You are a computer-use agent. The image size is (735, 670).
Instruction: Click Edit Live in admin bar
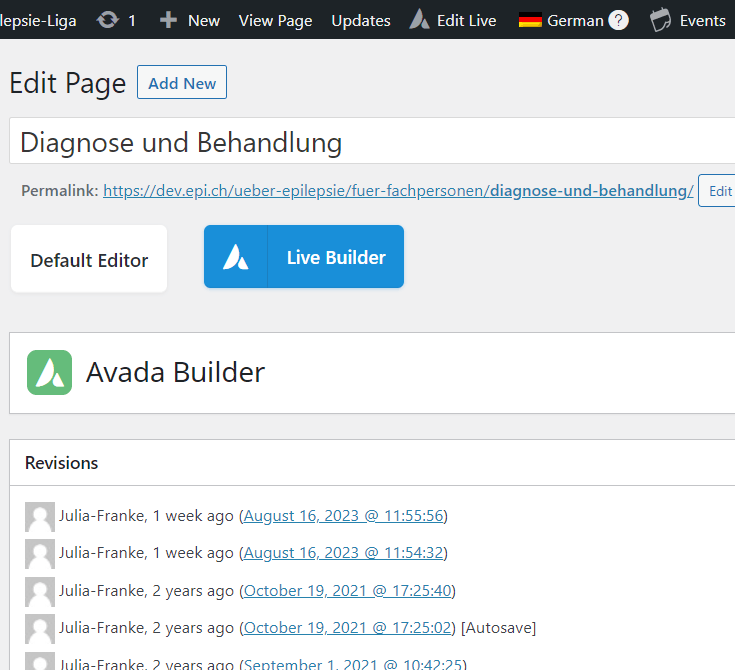click(x=466, y=21)
